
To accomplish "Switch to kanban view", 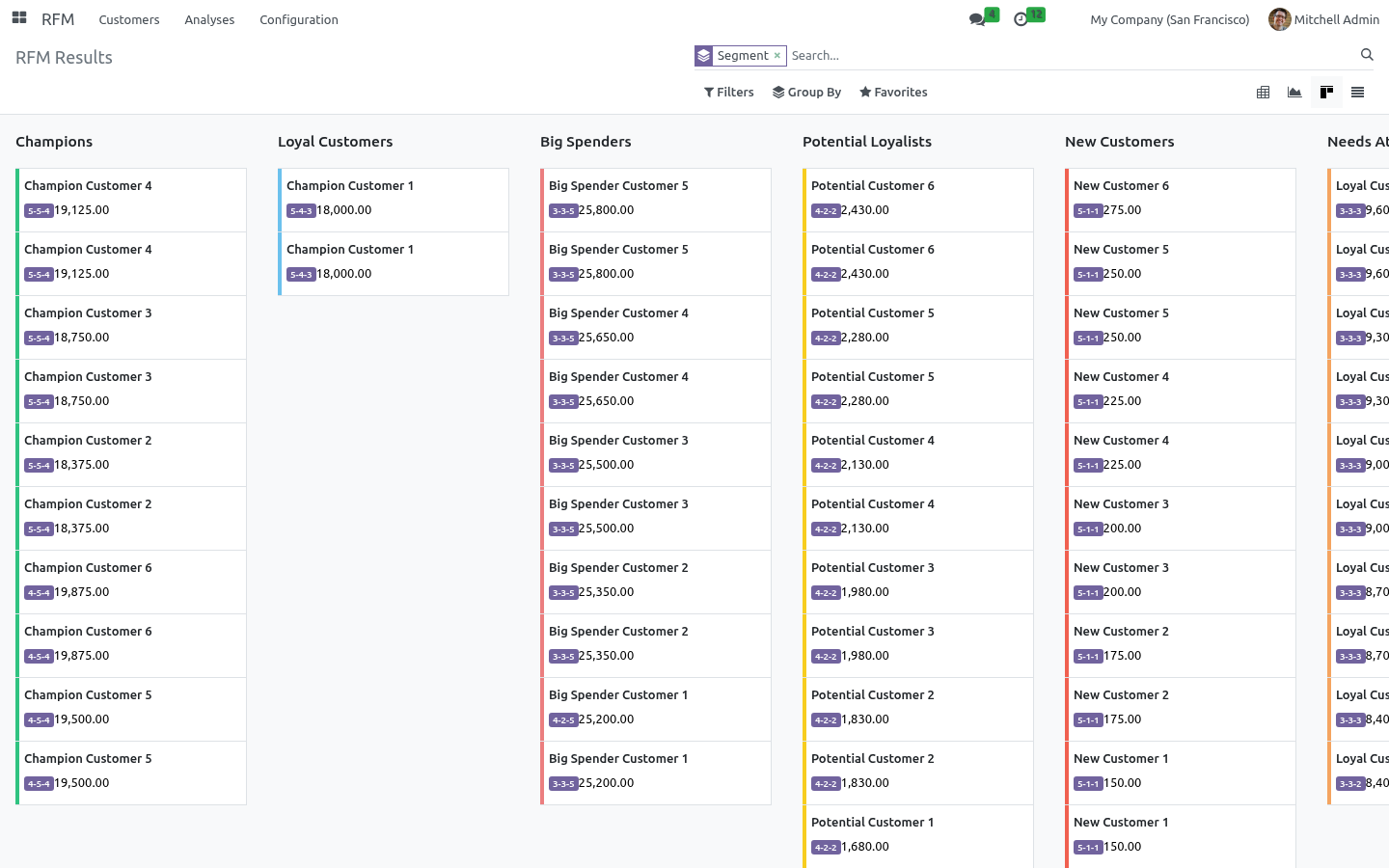I will [1326, 93].
